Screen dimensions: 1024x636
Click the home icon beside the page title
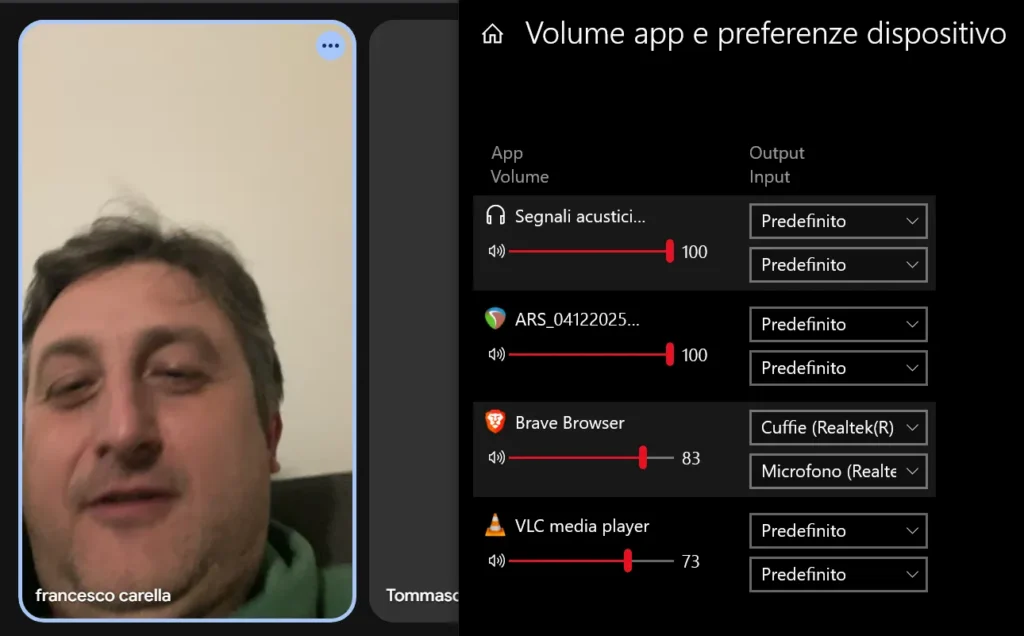(x=492, y=33)
